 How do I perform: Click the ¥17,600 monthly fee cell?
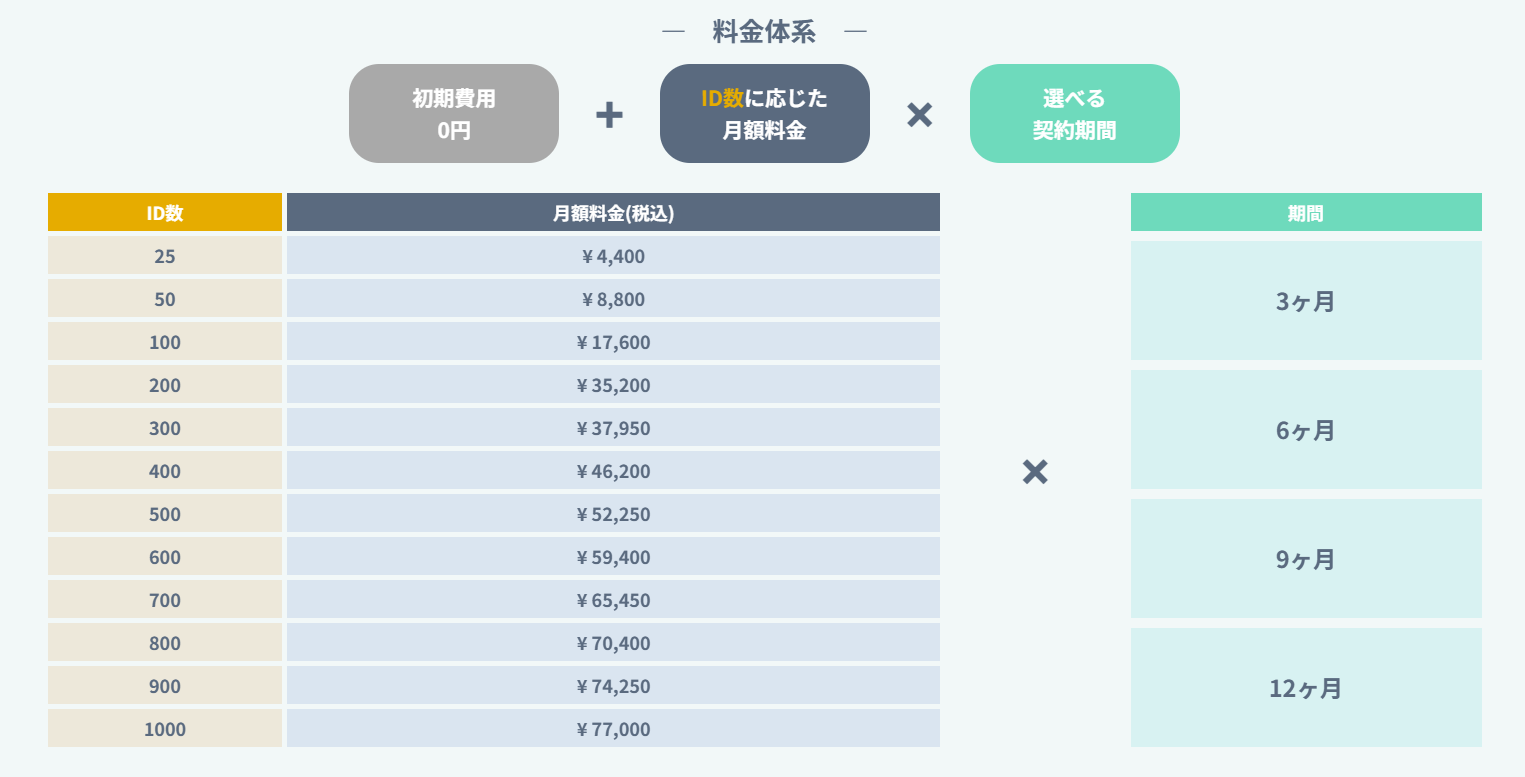pos(613,342)
